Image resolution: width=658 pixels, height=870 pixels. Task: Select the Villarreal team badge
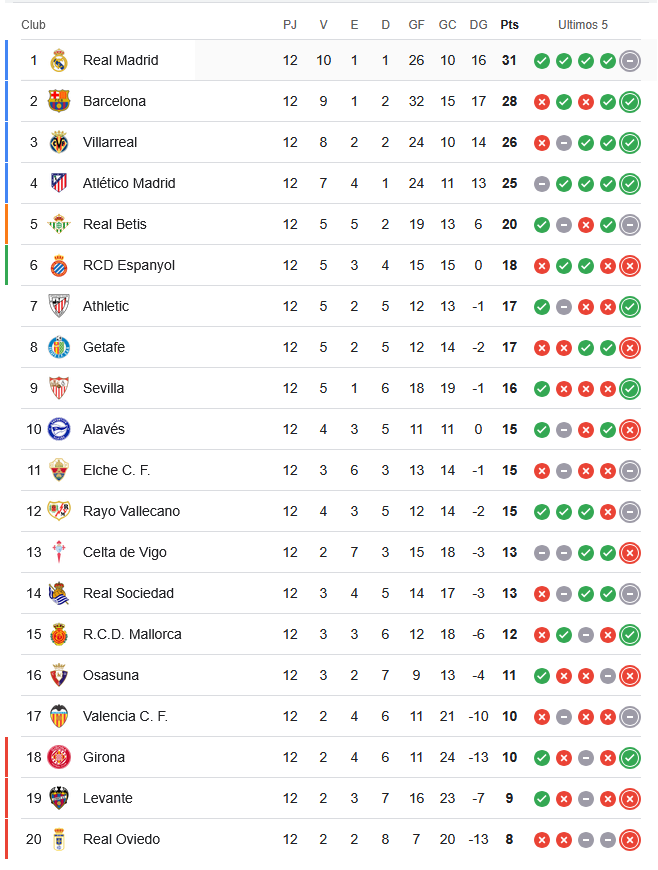click(58, 142)
